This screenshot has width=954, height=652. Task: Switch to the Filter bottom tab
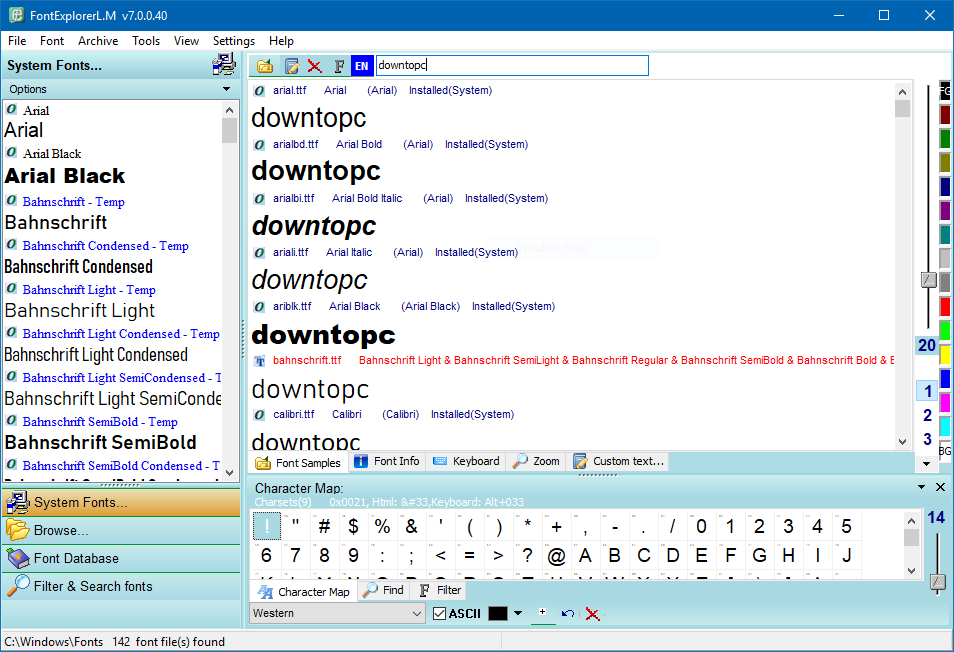[441, 590]
